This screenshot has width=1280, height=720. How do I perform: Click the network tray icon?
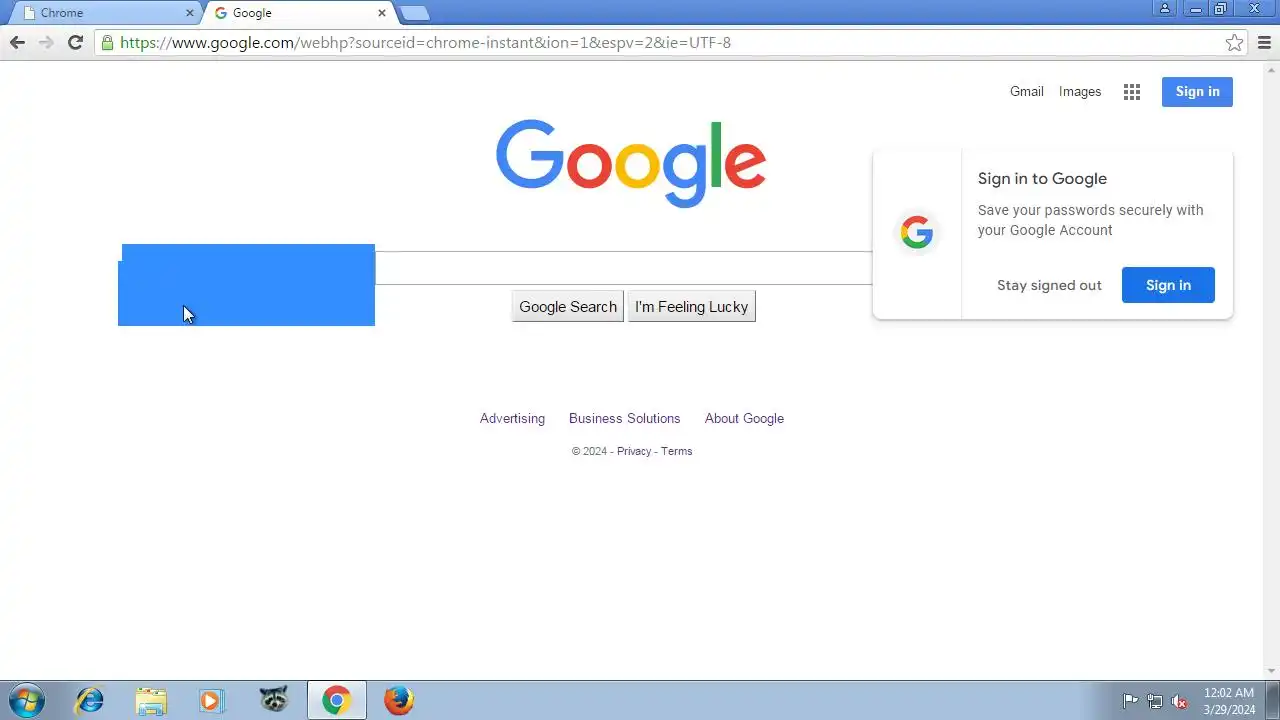(x=1155, y=701)
